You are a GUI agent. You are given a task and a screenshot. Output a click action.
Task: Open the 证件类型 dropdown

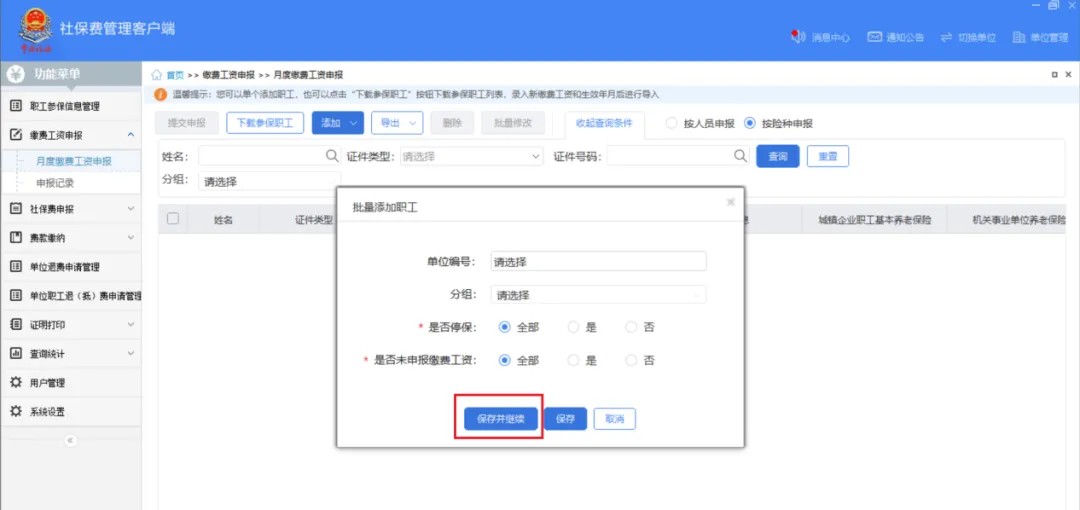[471, 157]
